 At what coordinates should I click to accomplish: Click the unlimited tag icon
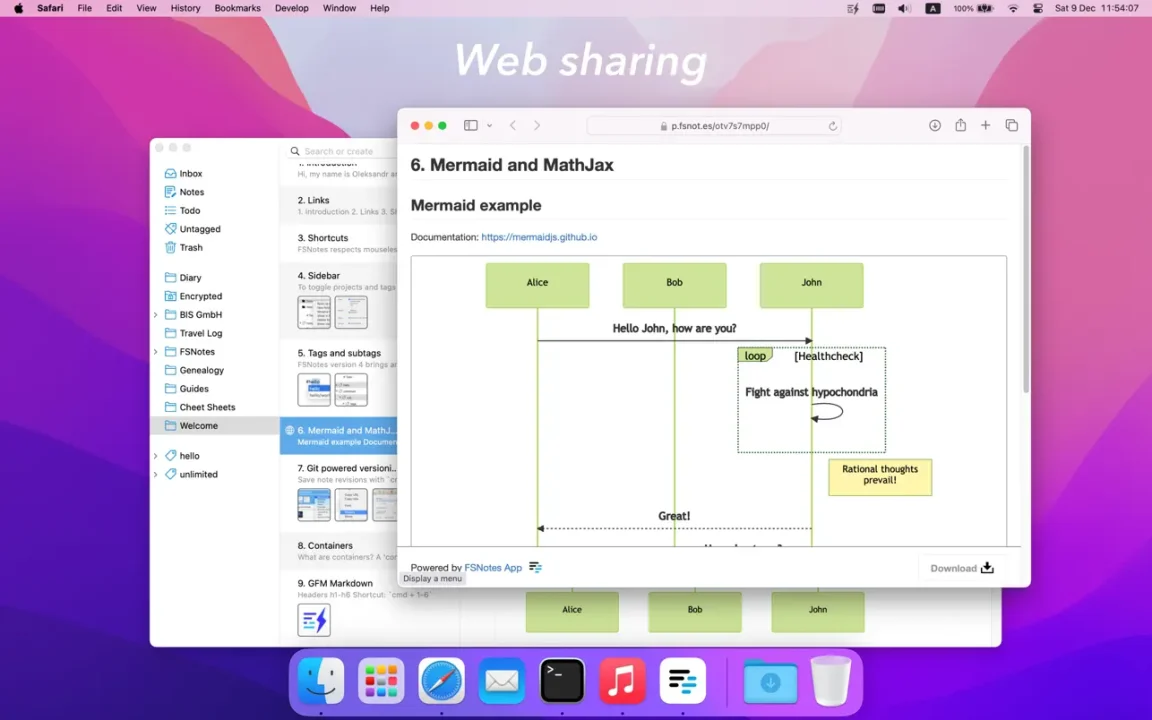tap(170, 474)
